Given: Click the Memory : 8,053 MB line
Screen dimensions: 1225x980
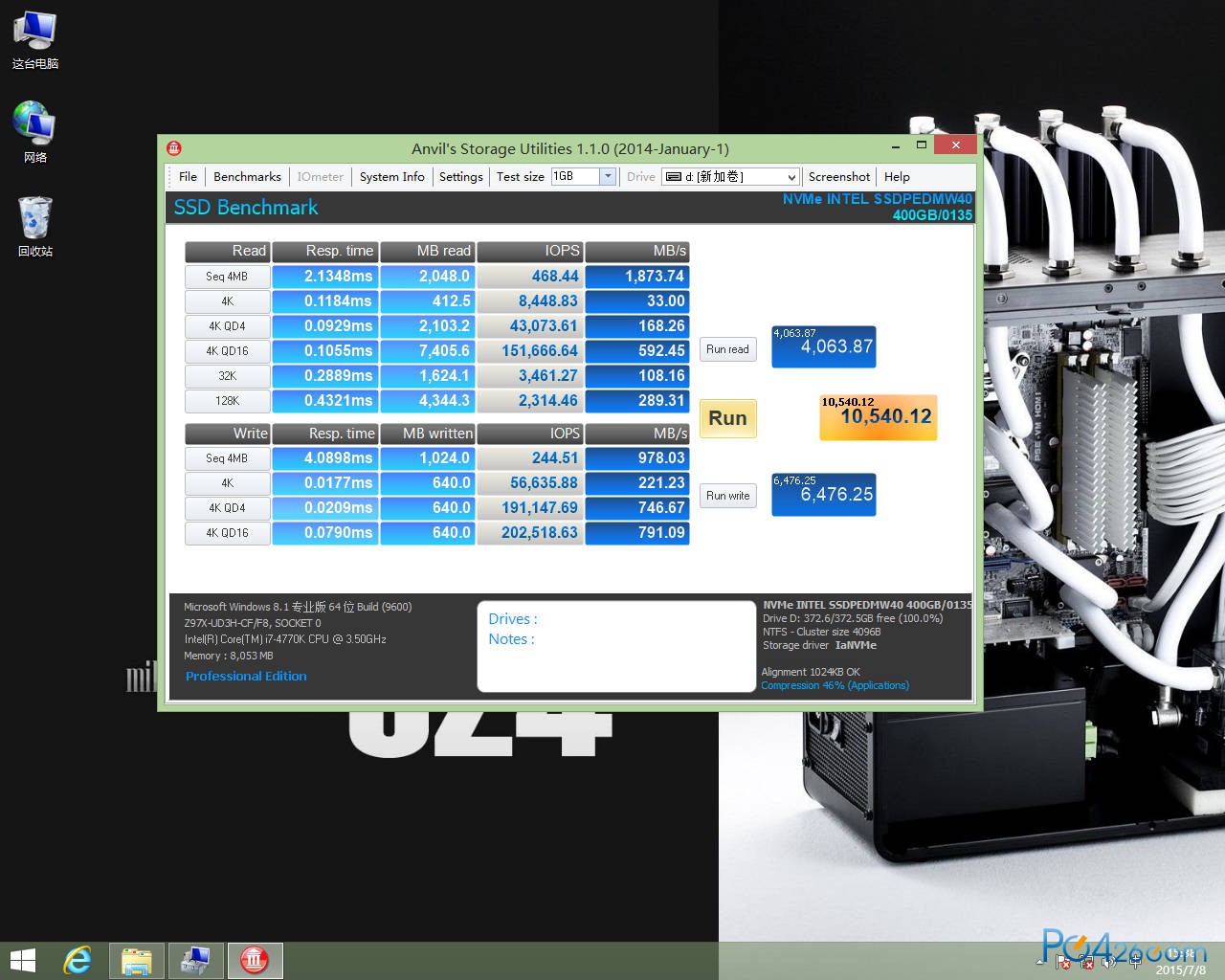Looking at the screenshot, I should coord(228,656).
